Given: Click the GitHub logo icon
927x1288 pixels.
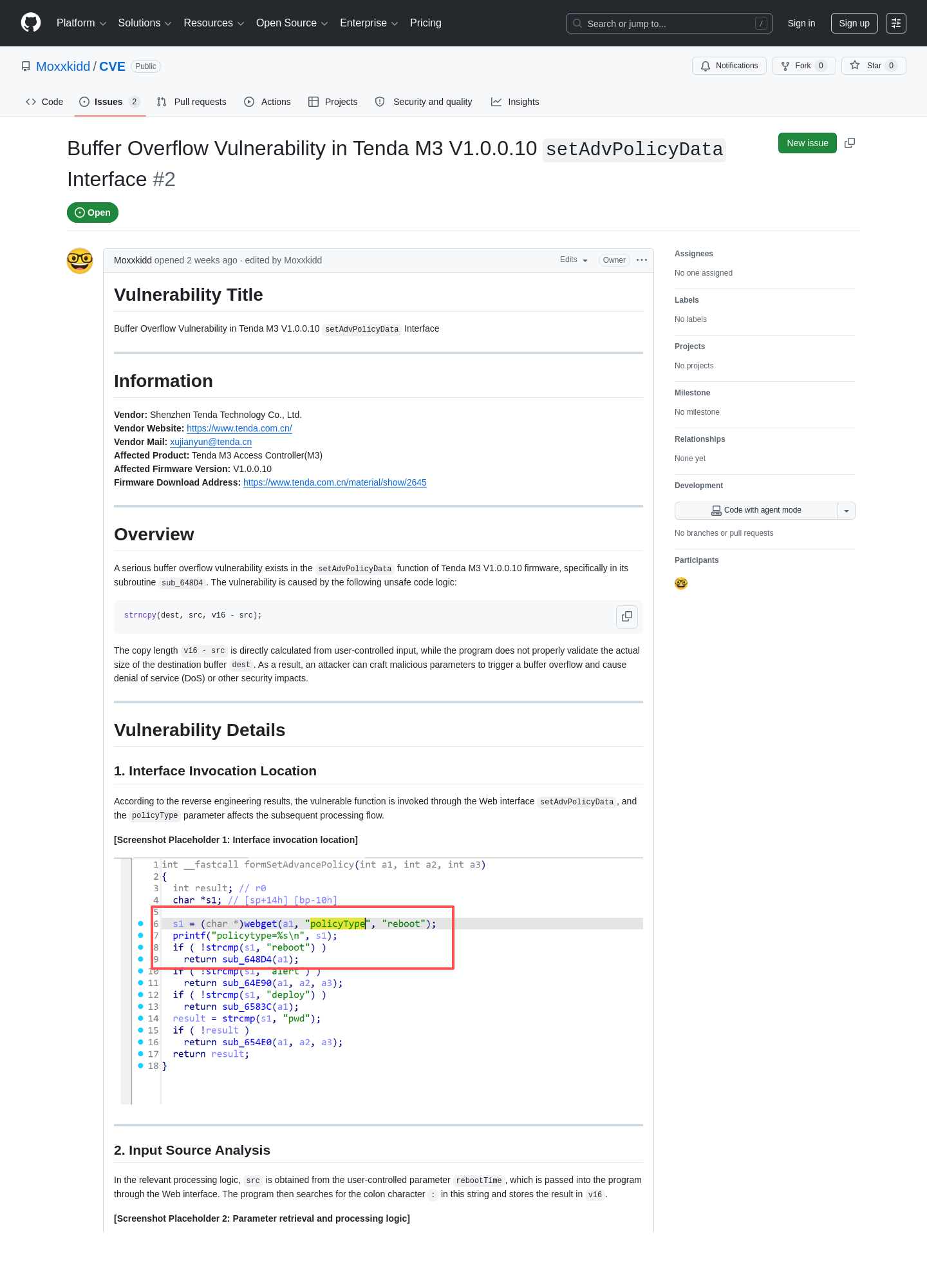Looking at the screenshot, I should click(31, 23).
